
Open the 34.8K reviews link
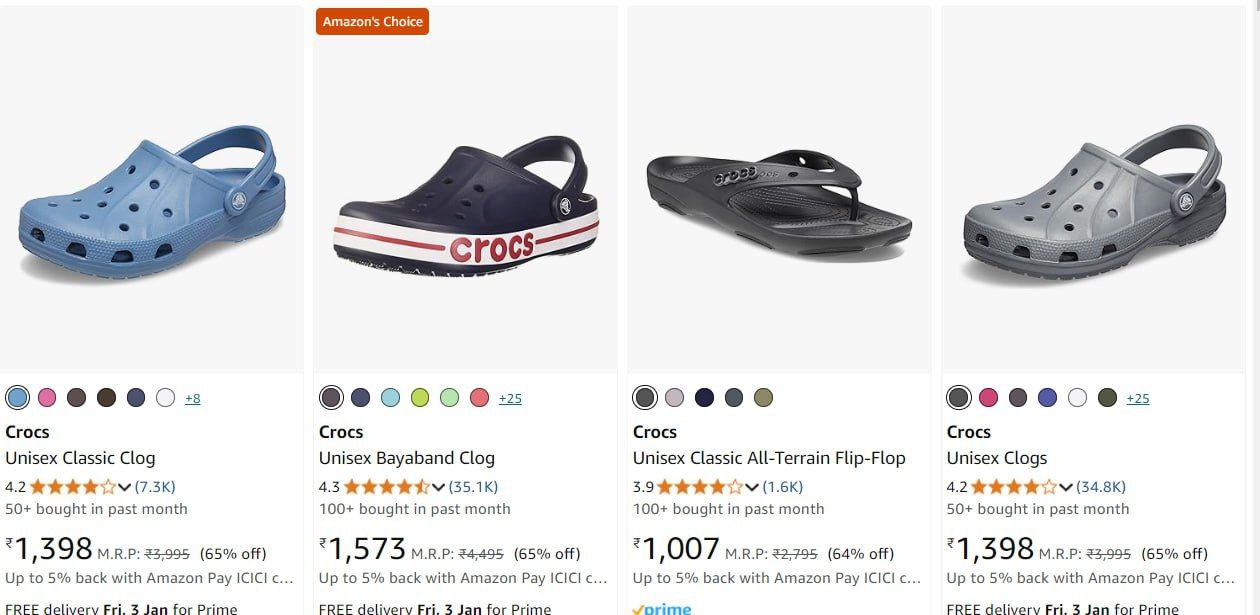pos(1101,487)
